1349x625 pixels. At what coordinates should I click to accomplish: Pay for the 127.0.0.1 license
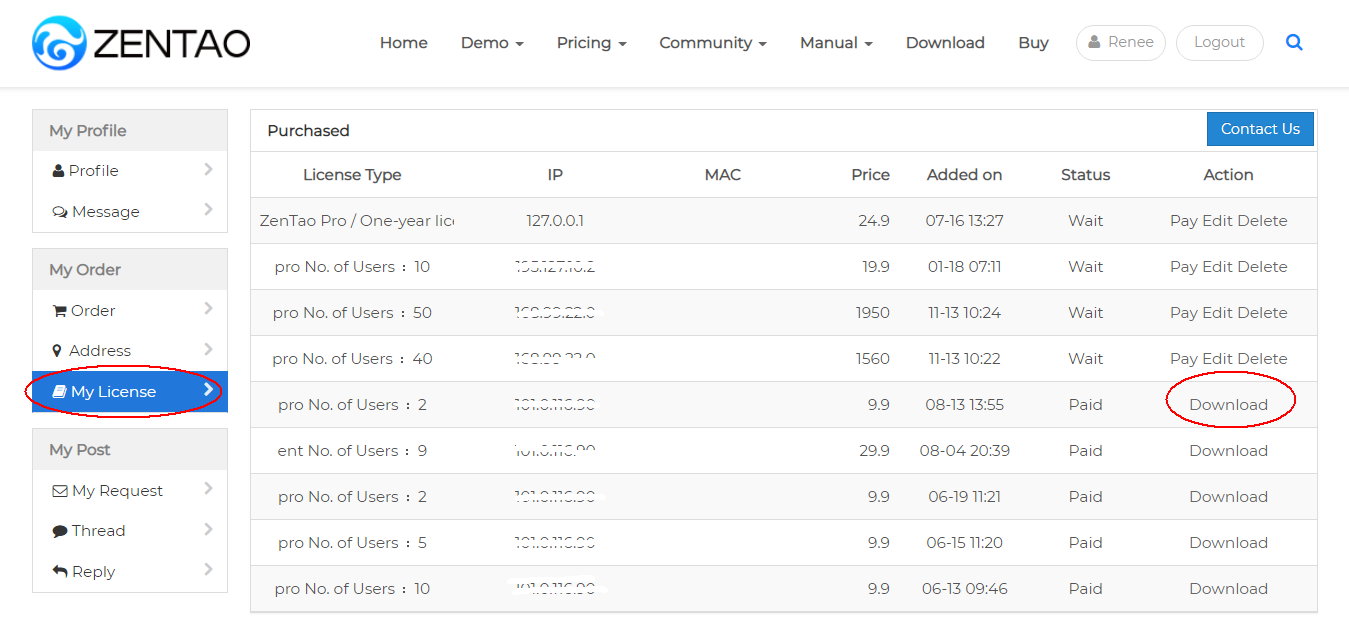tap(1183, 221)
